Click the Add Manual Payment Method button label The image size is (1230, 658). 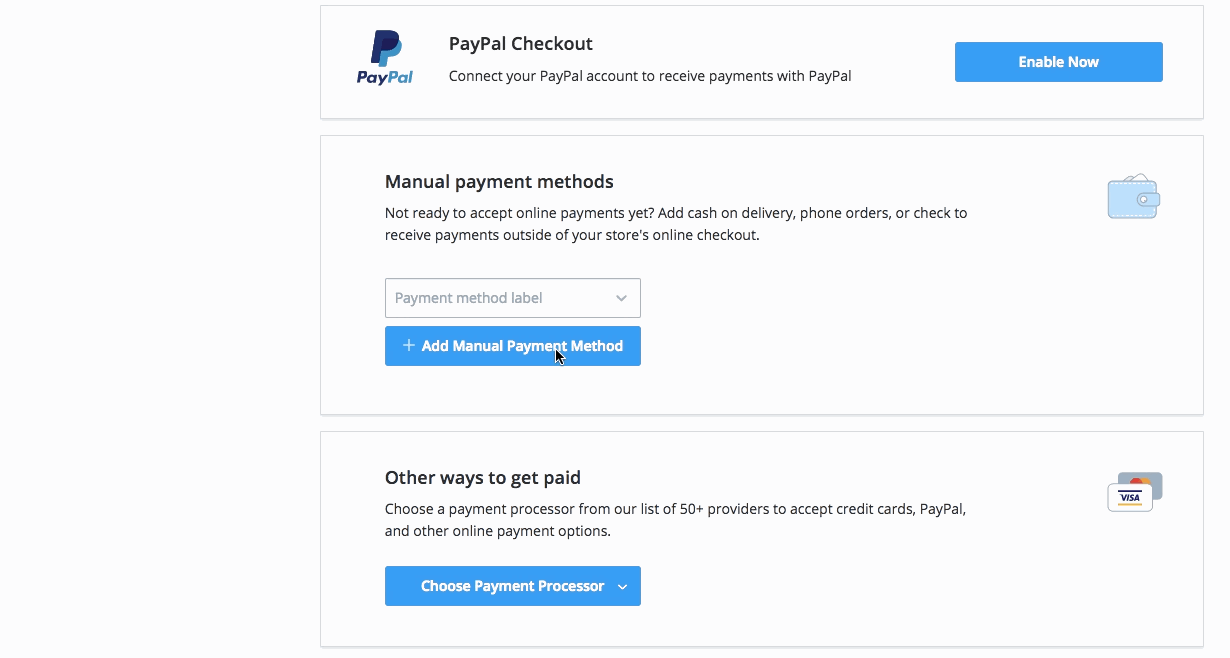point(522,346)
